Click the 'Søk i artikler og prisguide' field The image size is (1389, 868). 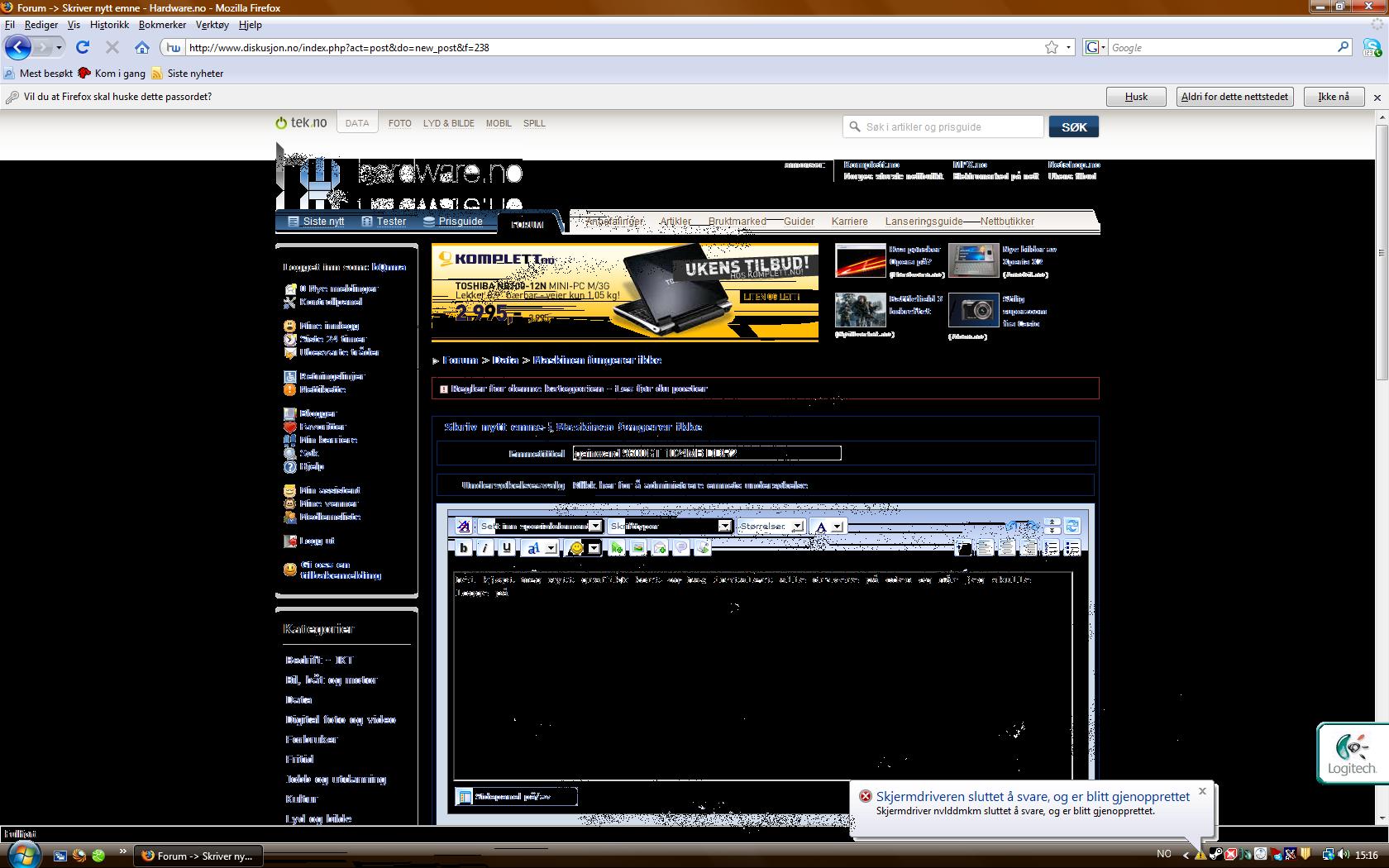point(943,126)
